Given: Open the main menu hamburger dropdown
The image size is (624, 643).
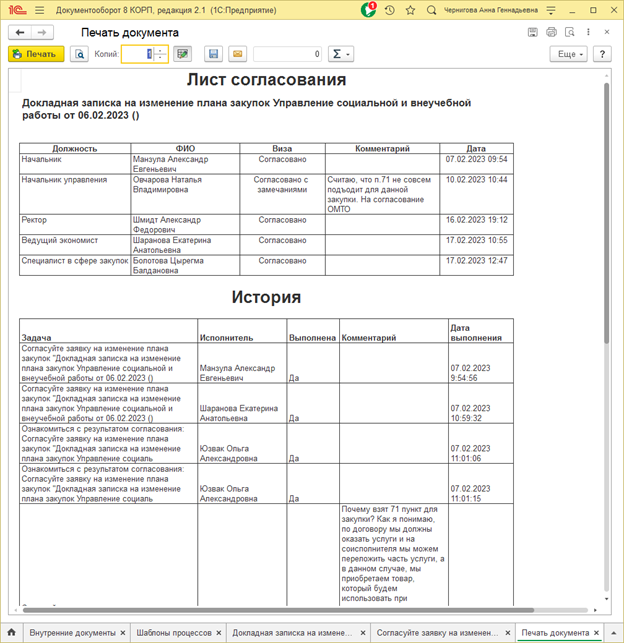Looking at the screenshot, I should pos(37,10).
